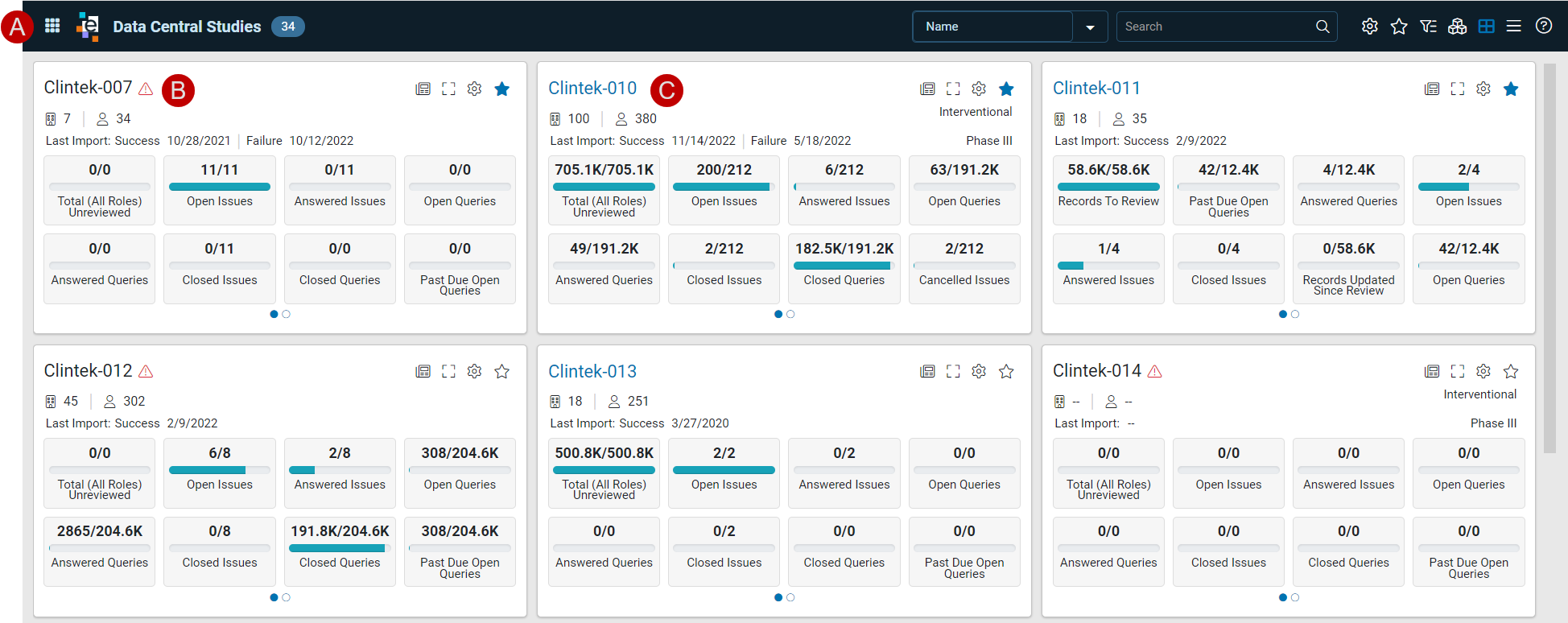This screenshot has width=1568, height=623.
Task: Unfavorite Clintek-007 with its filled star
Action: click(x=501, y=89)
